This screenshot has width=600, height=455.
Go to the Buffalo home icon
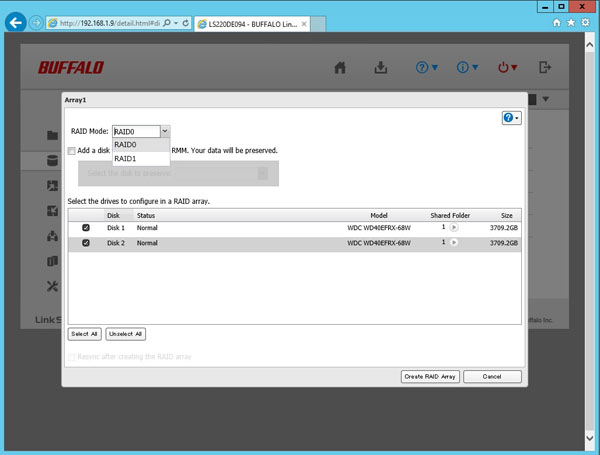(x=340, y=68)
